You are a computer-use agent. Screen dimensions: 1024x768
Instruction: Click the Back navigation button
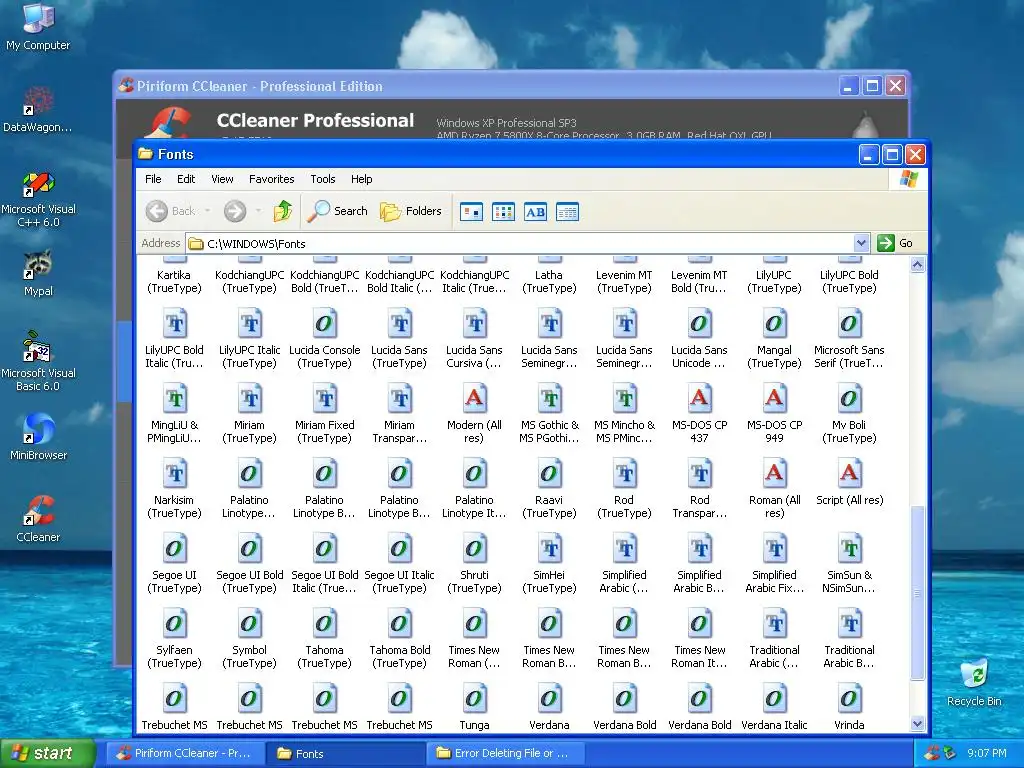[x=170, y=211]
